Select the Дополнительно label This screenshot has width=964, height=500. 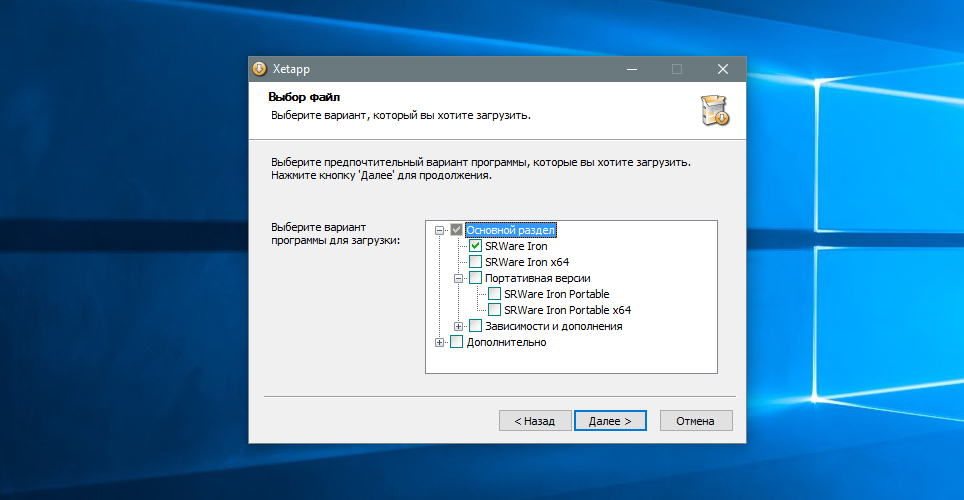click(506, 342)
